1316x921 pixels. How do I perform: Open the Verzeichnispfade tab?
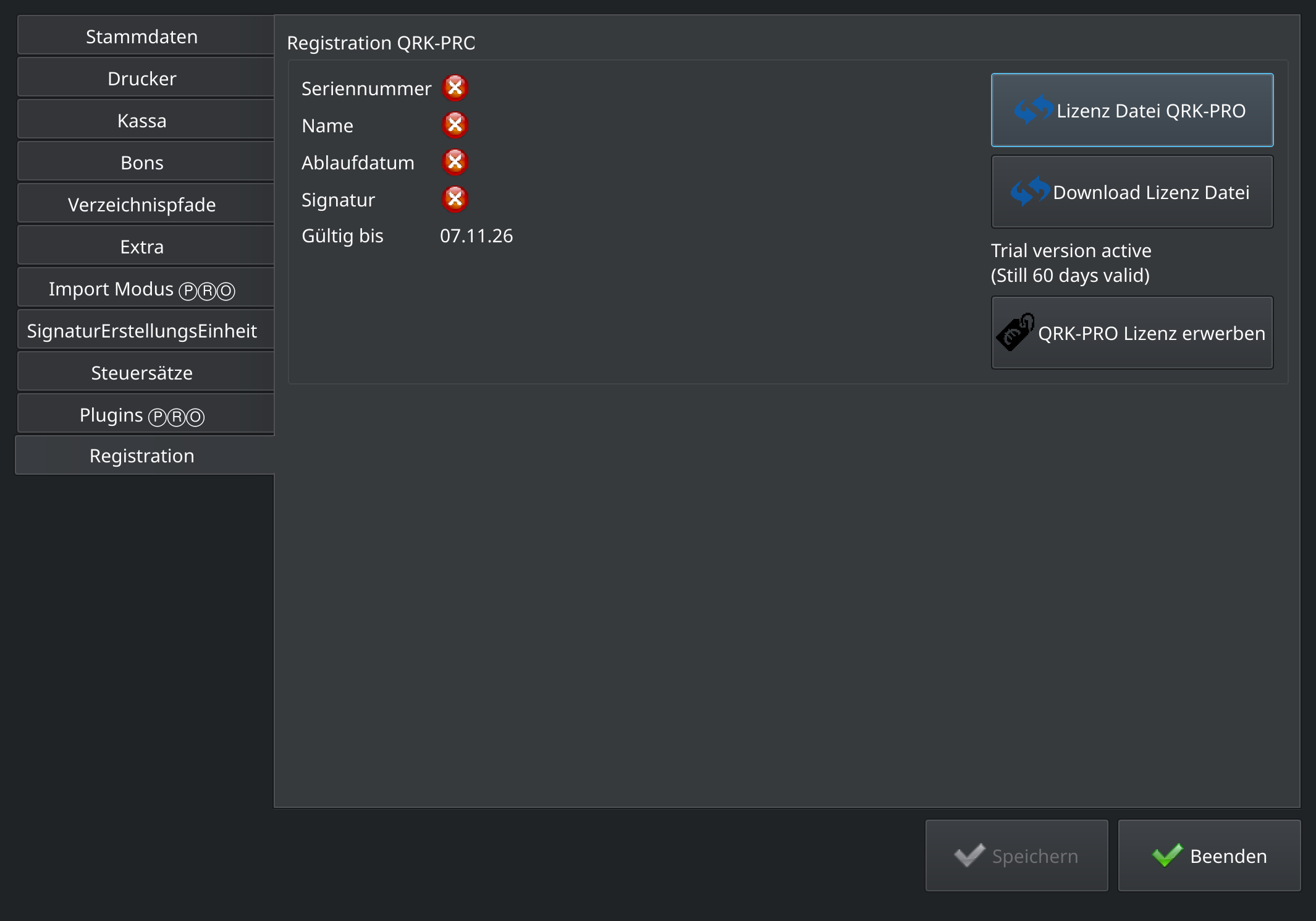(146, 205)
